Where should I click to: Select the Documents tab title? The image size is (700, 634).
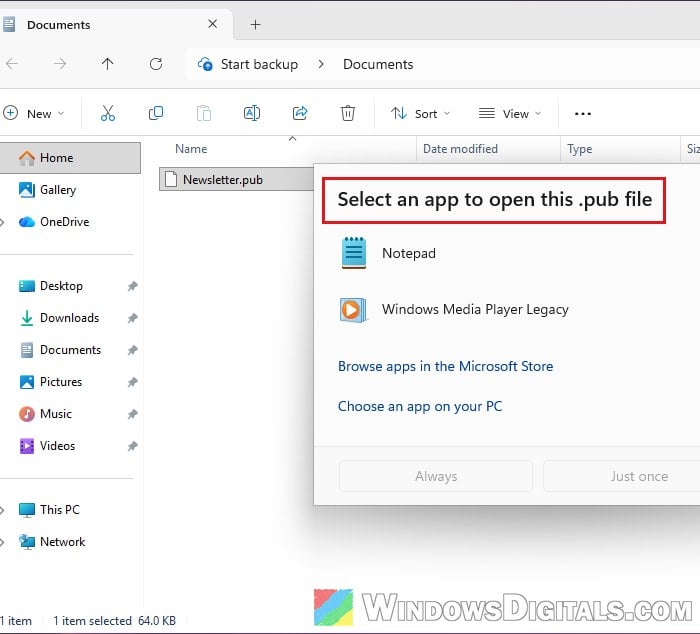tap(58, 25)
